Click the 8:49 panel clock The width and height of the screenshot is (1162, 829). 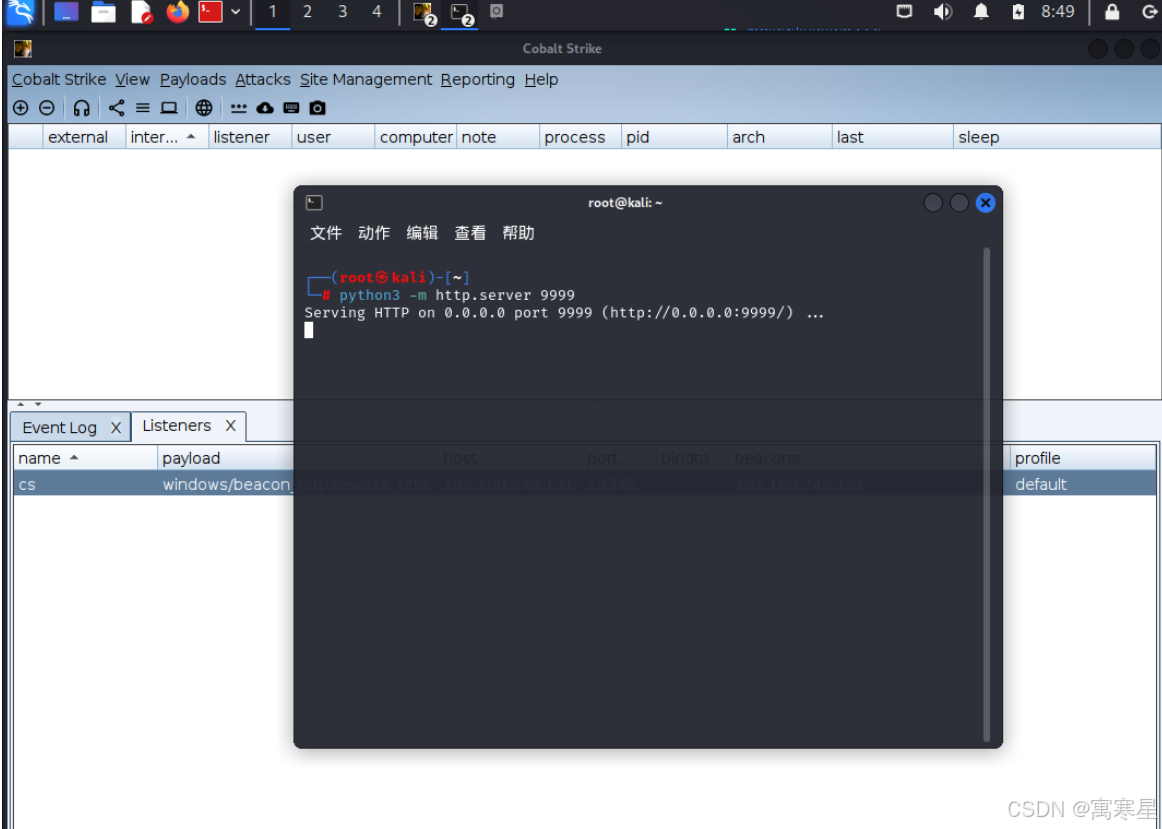click(1058, 11)
